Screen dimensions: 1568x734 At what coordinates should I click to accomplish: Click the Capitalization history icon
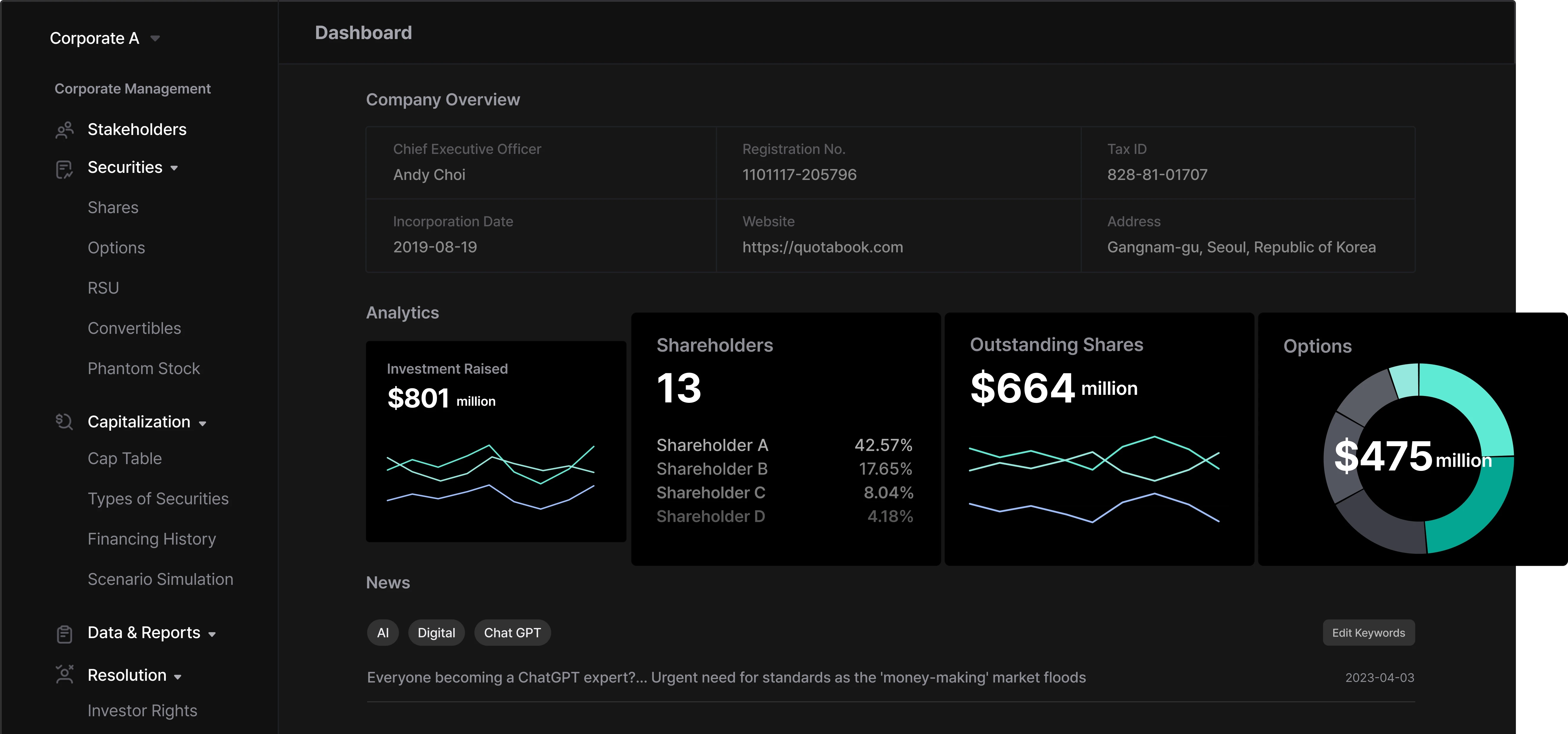coord(65,422)
